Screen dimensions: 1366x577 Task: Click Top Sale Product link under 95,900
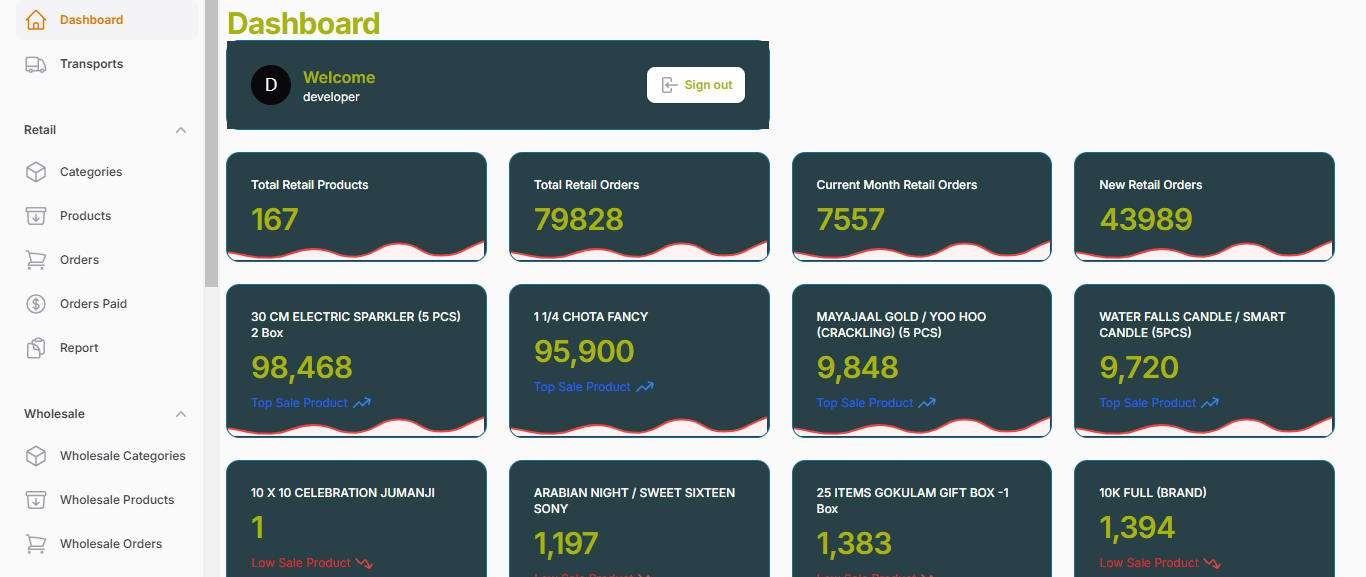pos(583,387)
